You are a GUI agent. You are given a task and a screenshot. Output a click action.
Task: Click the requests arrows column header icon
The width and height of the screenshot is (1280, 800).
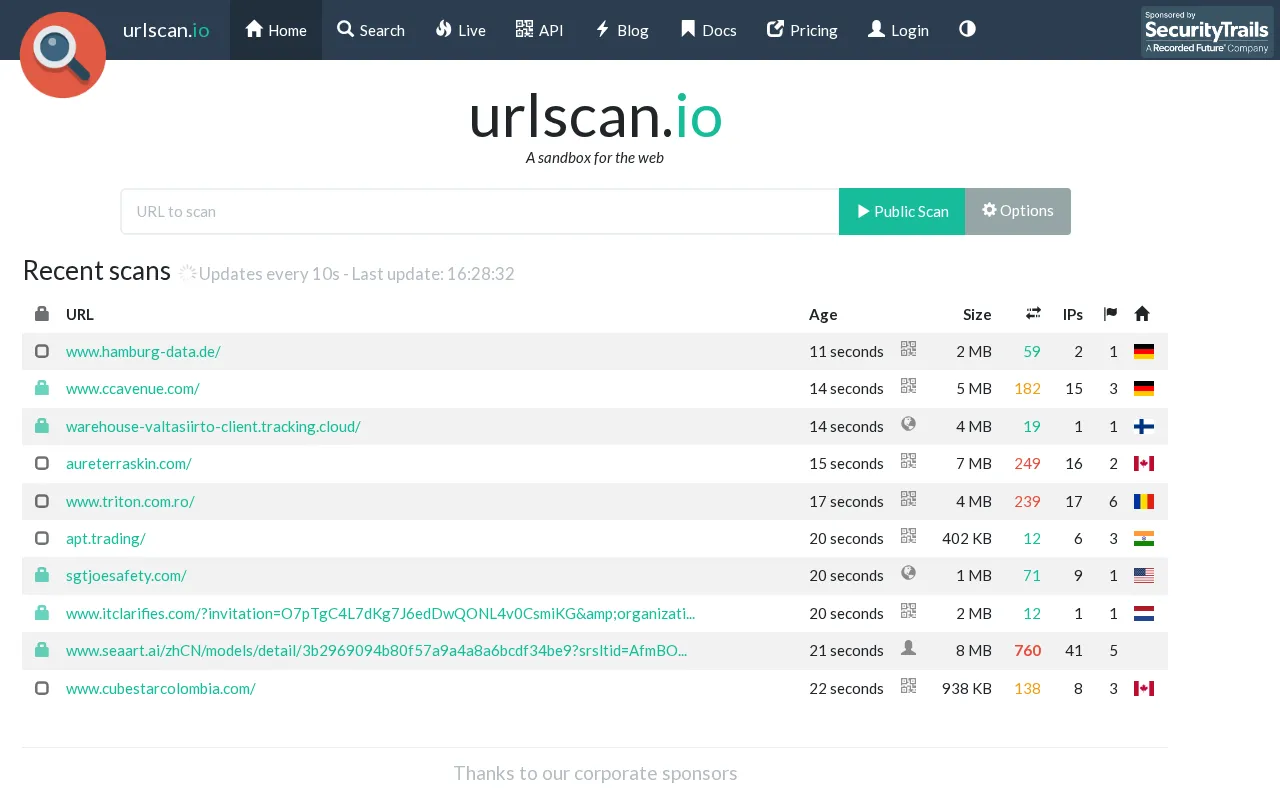[x=1033, y=314]
